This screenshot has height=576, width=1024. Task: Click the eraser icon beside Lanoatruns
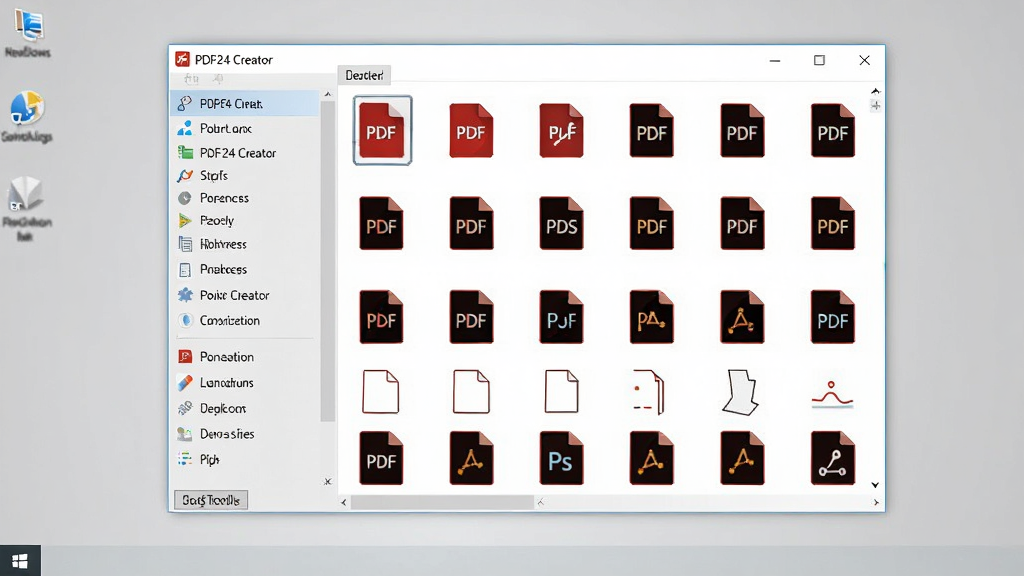(x=185, y=383)
